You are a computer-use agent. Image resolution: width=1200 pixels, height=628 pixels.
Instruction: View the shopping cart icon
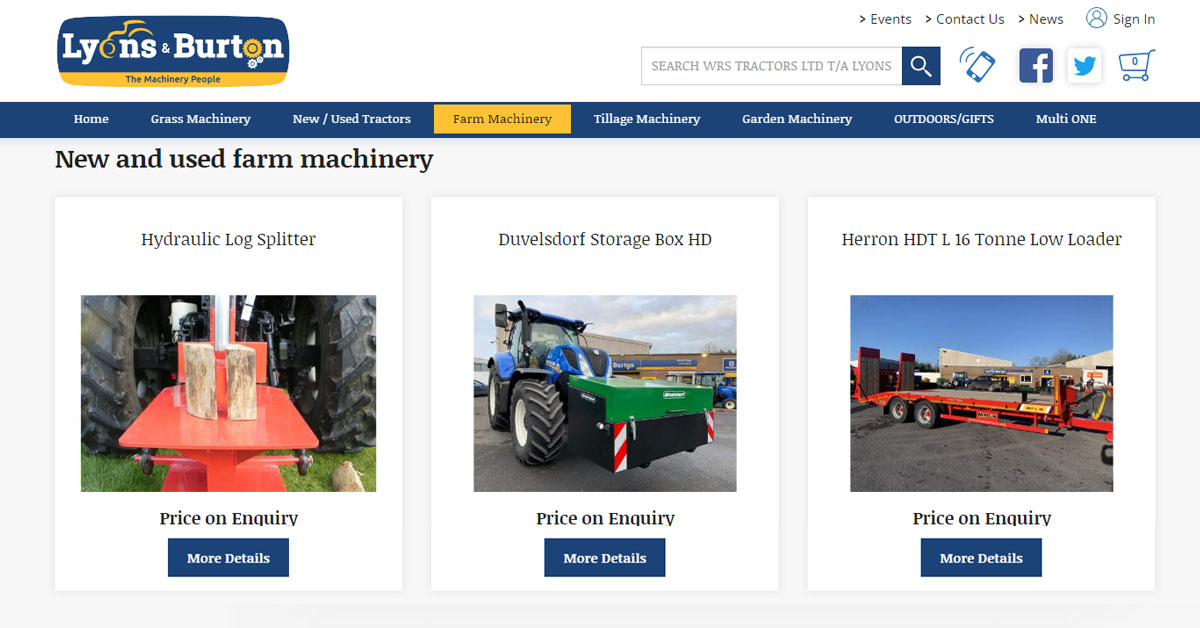(1136, 65)
